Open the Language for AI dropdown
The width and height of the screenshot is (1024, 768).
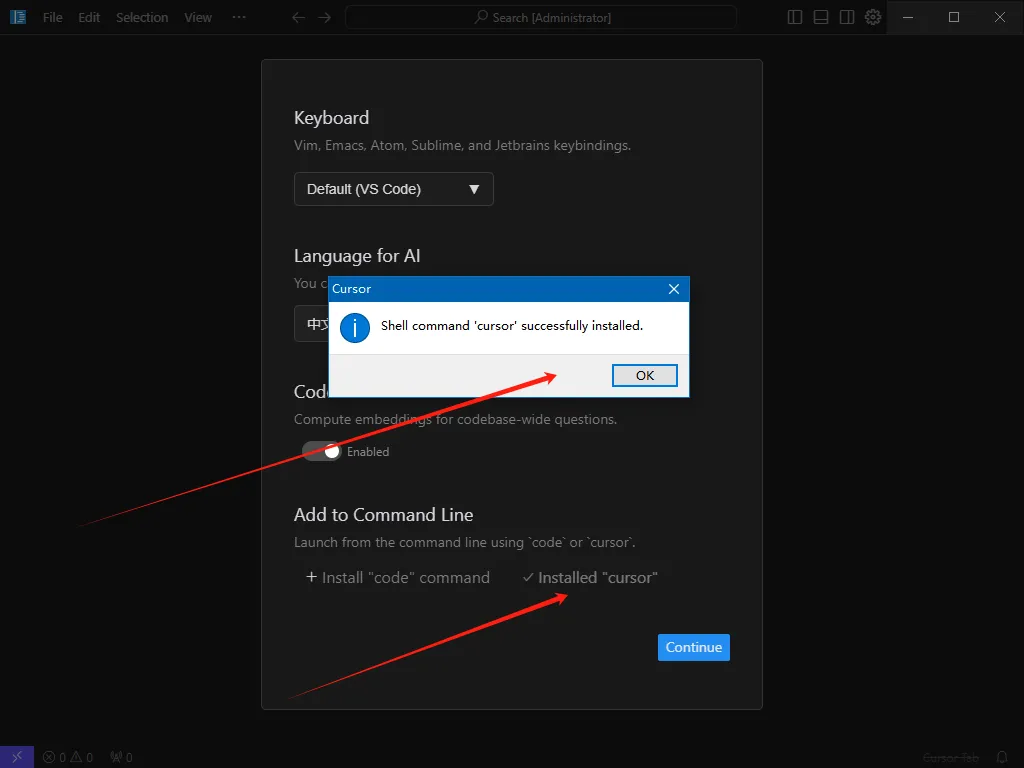click(312, 323)
